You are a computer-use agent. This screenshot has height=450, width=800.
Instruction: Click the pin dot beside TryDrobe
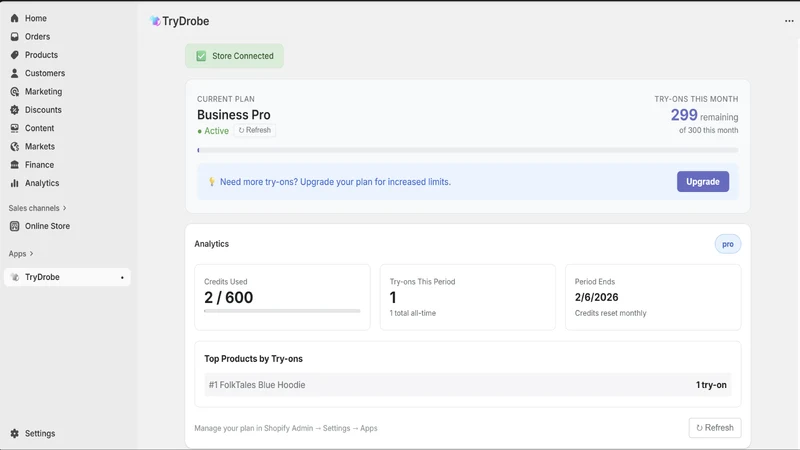coord(122,278)
